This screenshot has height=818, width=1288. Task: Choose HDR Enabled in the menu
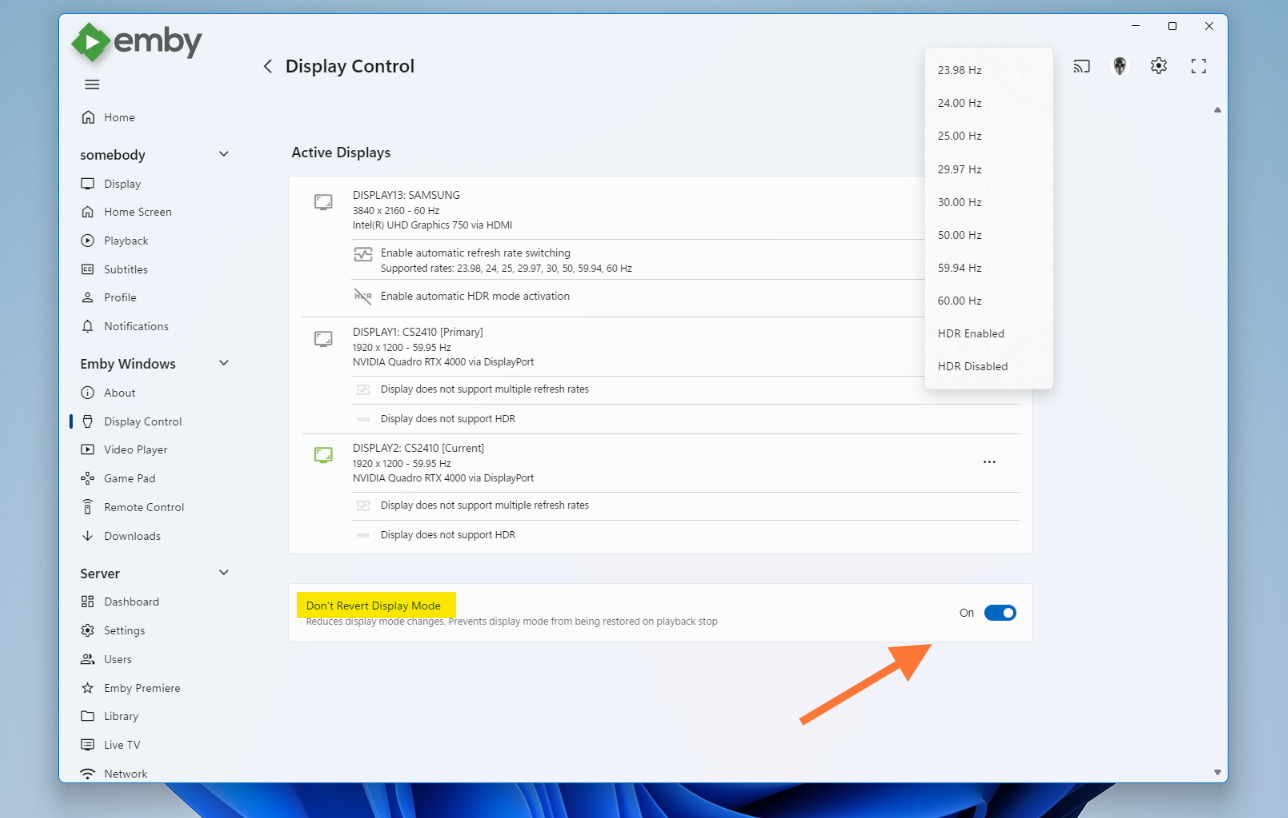pos(971,333)
